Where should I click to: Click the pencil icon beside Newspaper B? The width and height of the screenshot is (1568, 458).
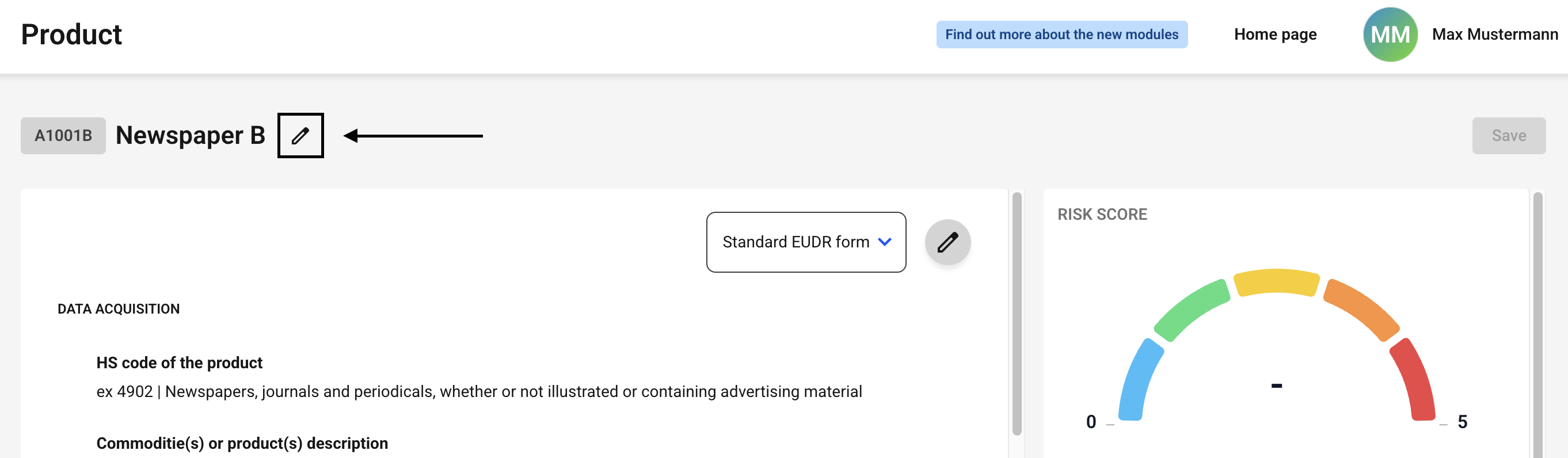pyautogui.click(x=300, y=136)
